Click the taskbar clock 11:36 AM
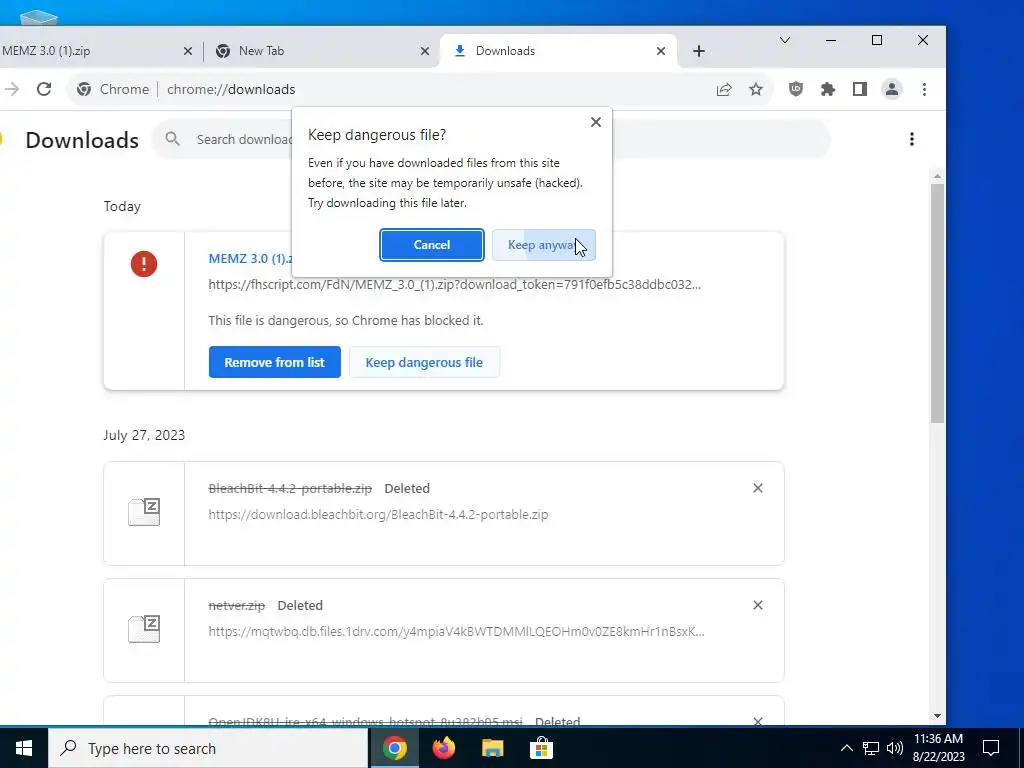Image resolution: width=1024 pixels, height=768 pixels. tap(938, 748)
